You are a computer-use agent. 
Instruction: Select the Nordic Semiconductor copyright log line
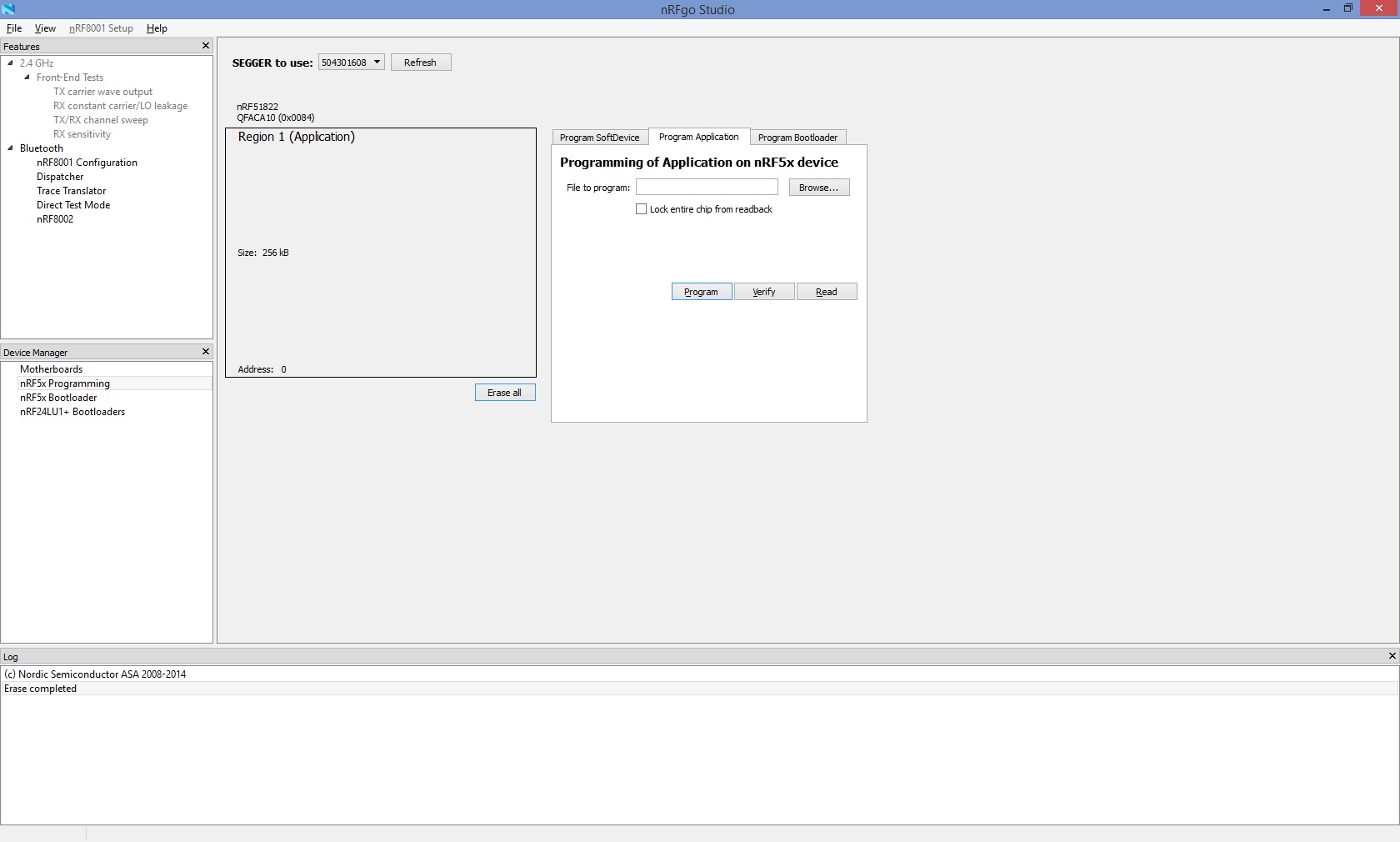pyautogui.click(x=699, y=674)
